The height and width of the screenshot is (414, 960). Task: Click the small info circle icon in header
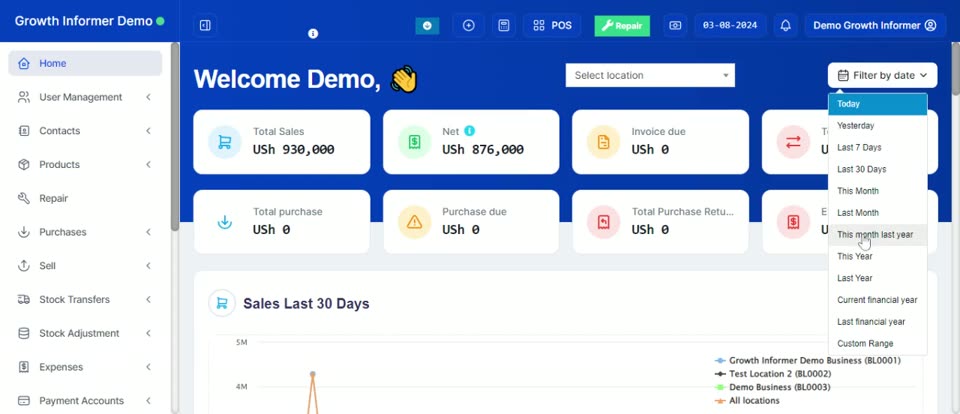pos(313,34)
